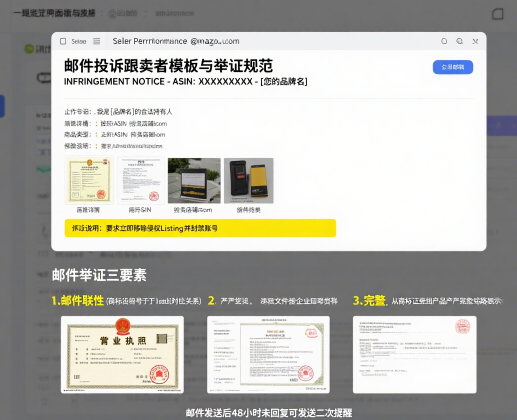Screen dimensions: 517x420
Task: Click the INFRINGEMENT NOTICE subject line
Action: coord(185,82)
